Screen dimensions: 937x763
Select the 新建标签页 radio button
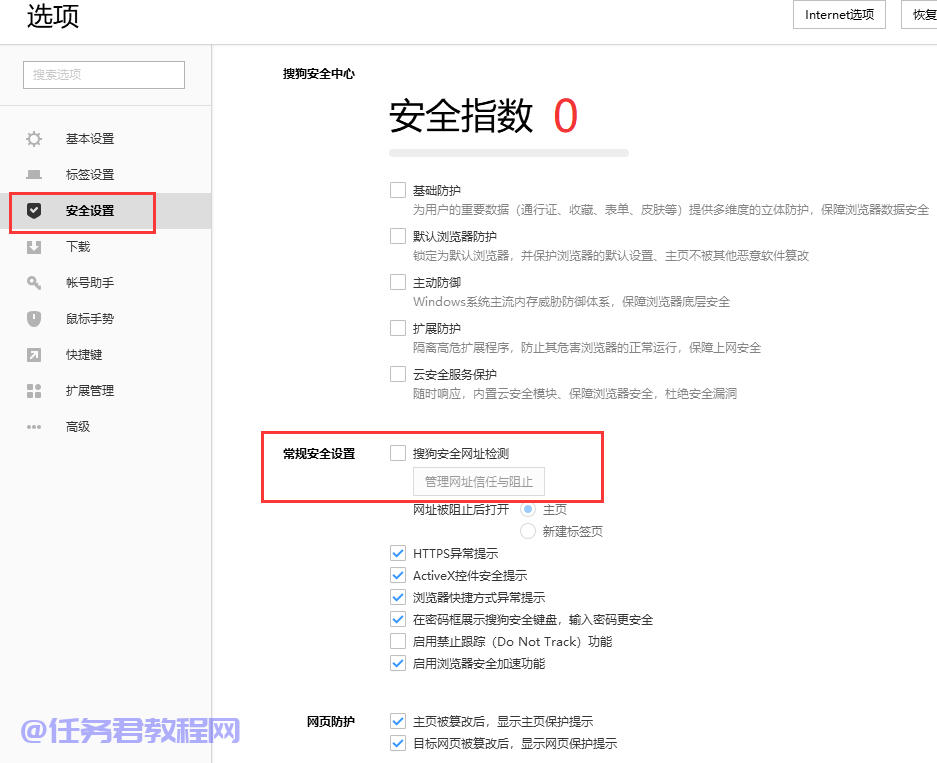(528, 531)
